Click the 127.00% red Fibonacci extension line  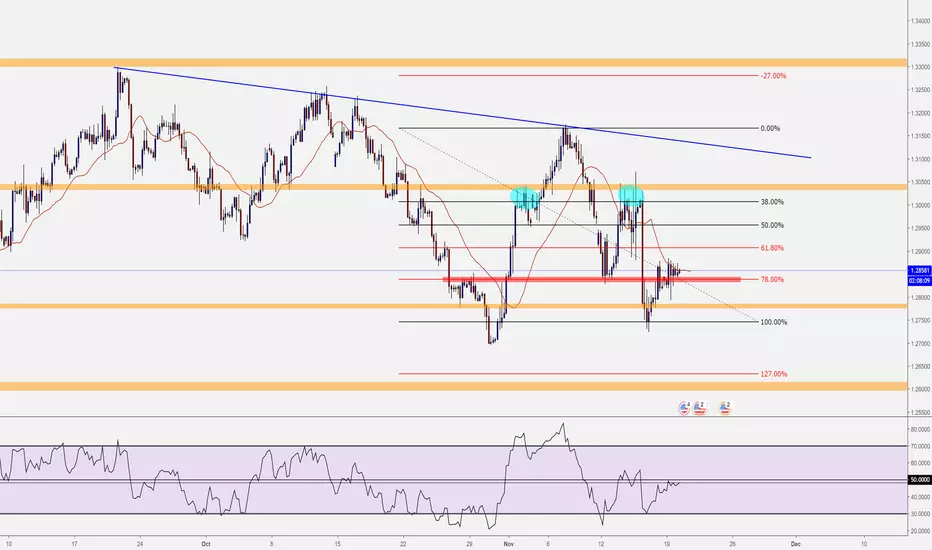coord(578,374)
